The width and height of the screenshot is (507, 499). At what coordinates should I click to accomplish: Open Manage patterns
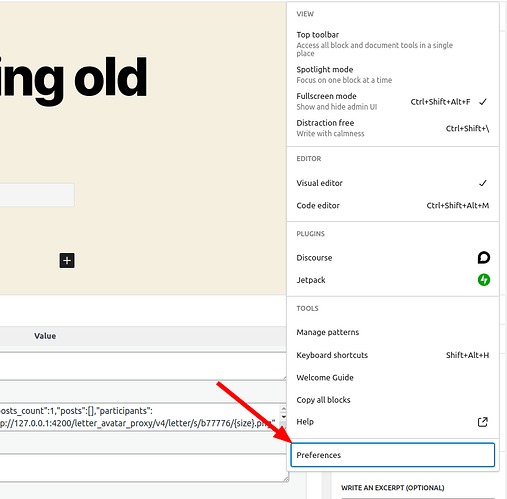pyautogui.click(x=393, y=332)
